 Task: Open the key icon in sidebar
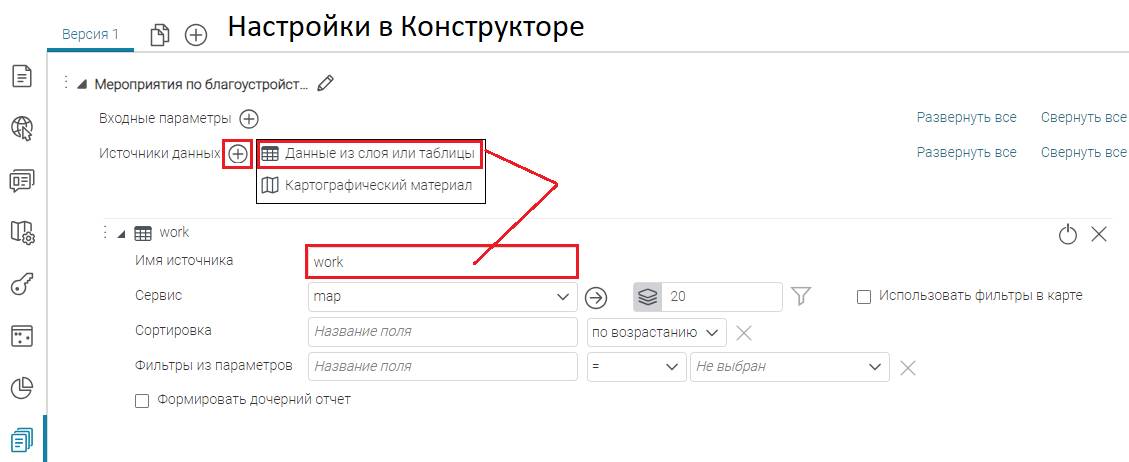click(22, 284)
